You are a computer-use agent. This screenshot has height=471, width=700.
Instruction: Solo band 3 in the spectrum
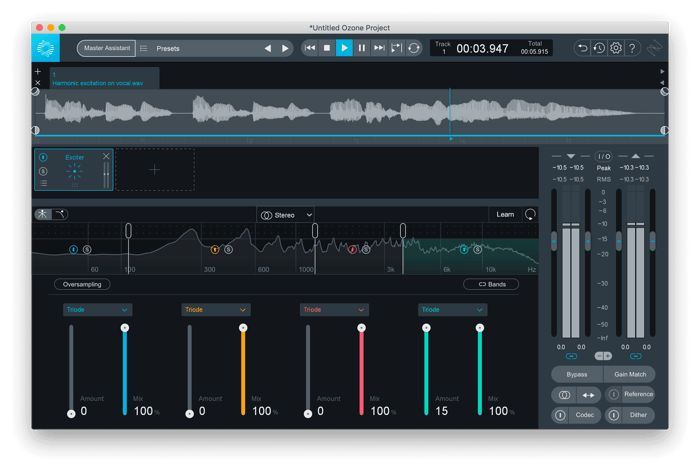click(366, 250)
